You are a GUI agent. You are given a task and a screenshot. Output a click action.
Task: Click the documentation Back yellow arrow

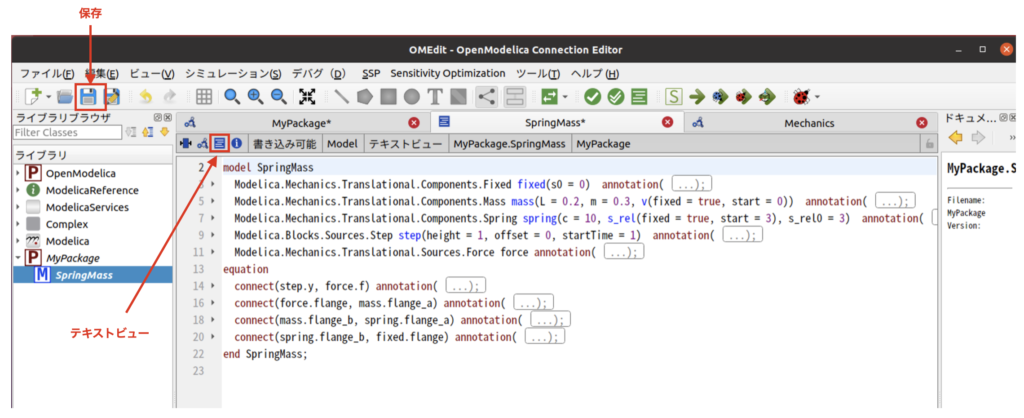coord(955,138)
